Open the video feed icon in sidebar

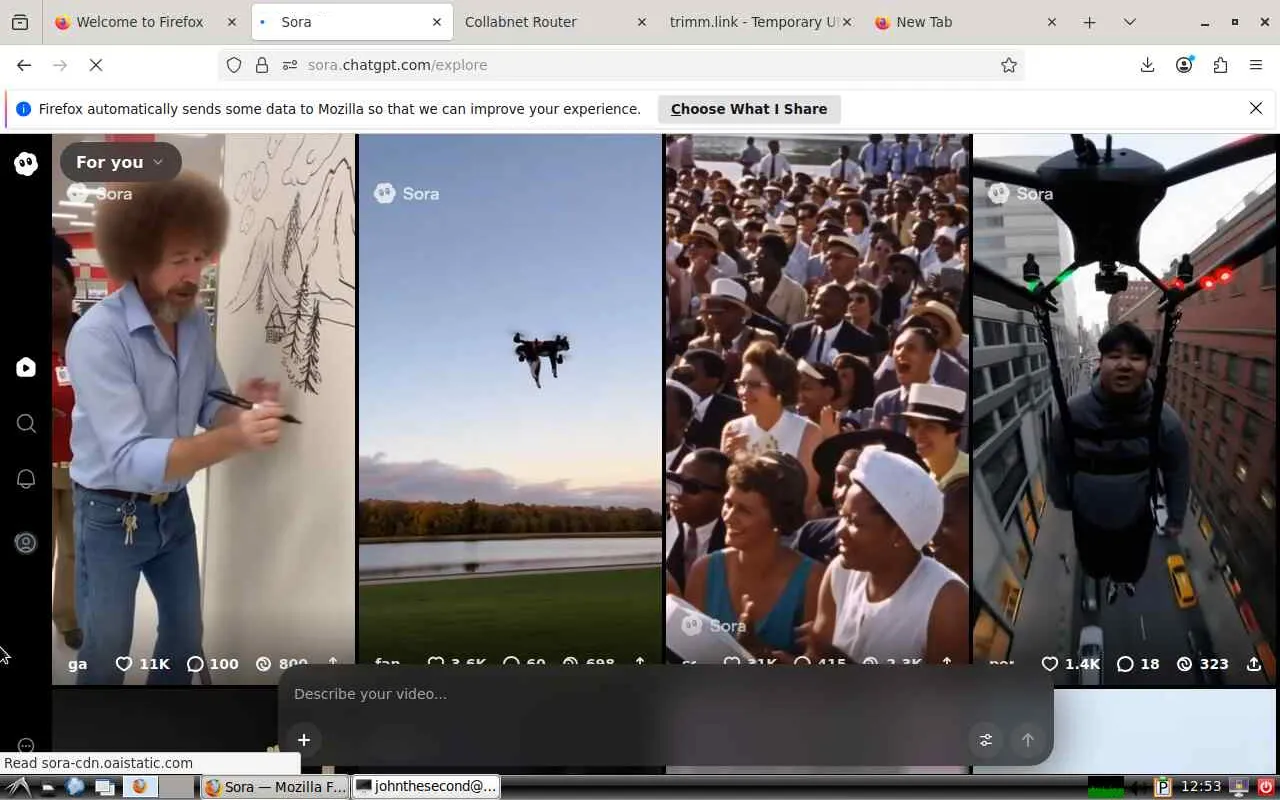click(x=26, y=368)
